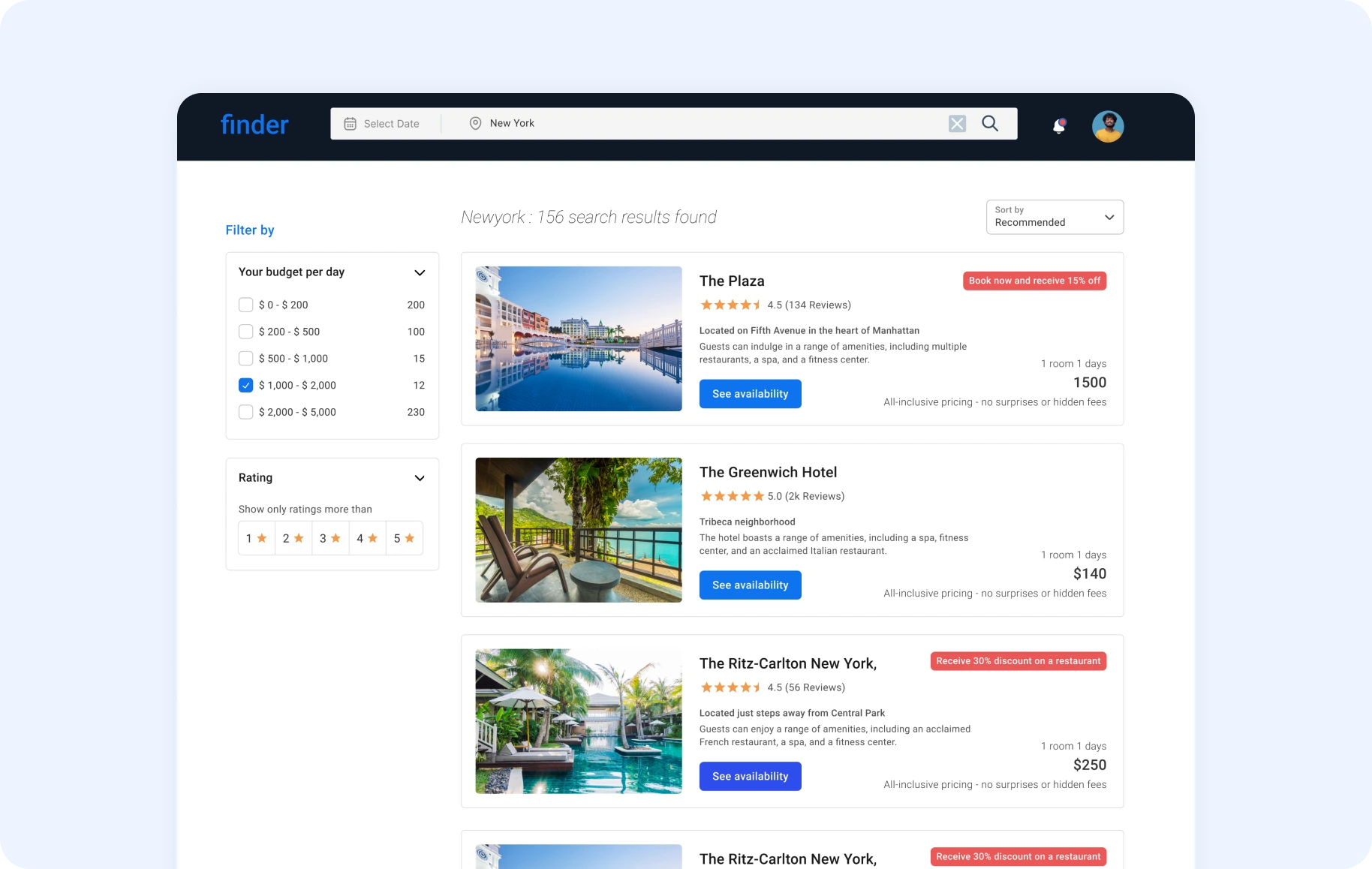Open the Sort by Recommended dropdown
Image resolution: width=1372 pixels, height=869 pixels.
pyautogui.click(x=1054, y=217)
